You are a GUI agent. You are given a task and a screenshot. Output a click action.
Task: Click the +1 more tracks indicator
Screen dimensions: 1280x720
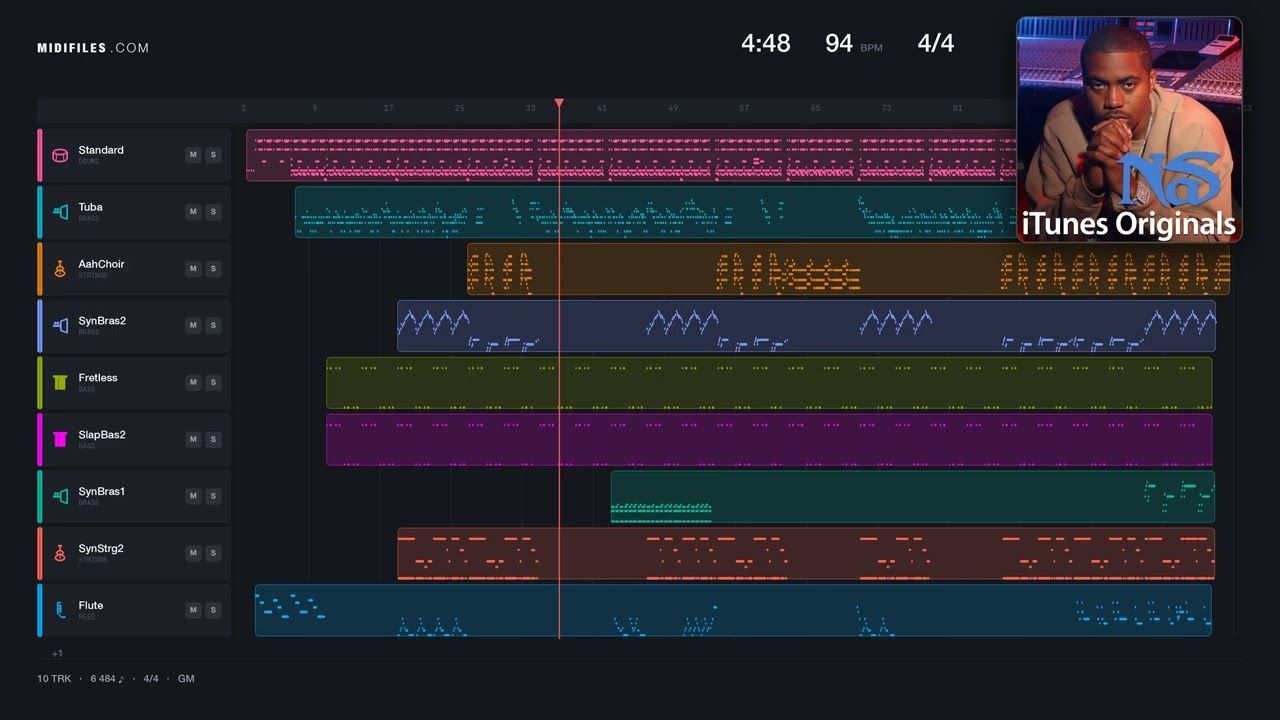pos(57,654)
